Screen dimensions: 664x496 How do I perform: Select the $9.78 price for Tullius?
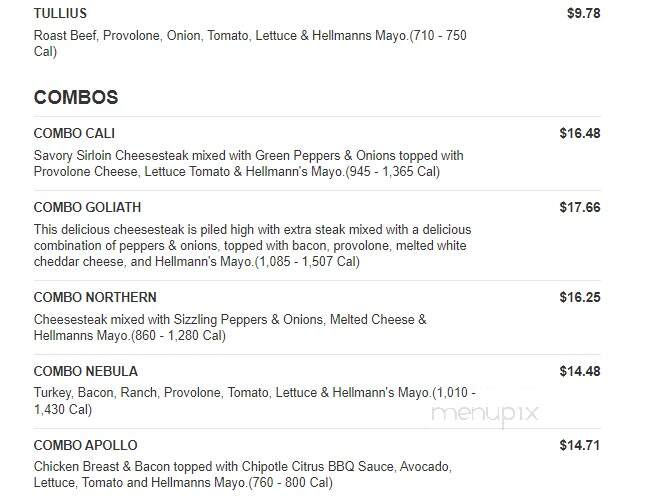pos(584,13)
